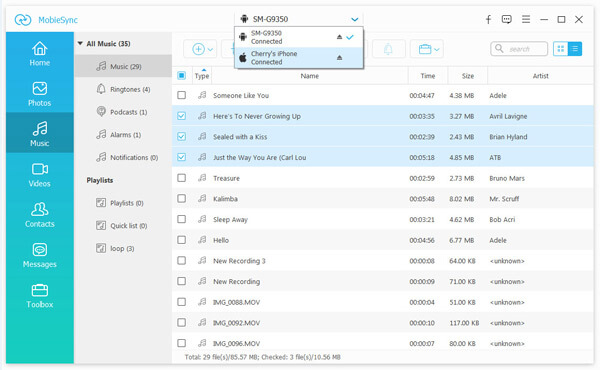The image size is (600, 370).
Task: Click the 00:04:47 time cell
Action: pyautogui.click(x=422, y=95)
